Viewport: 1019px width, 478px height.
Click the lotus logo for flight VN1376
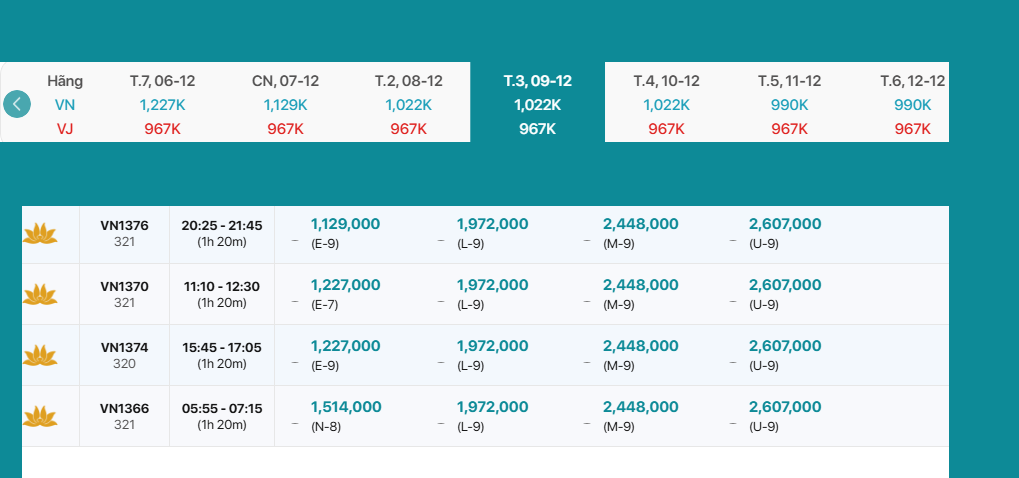(40, 234)
